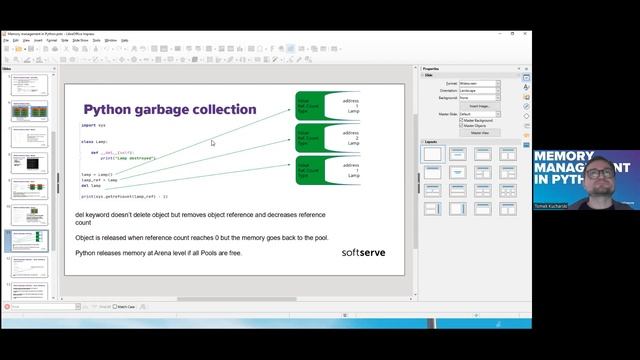Viewport: 640px width, 360px height.
Task: Click the softserve logo on the slide
Action: pyautogui.click(x=363, y=253)
